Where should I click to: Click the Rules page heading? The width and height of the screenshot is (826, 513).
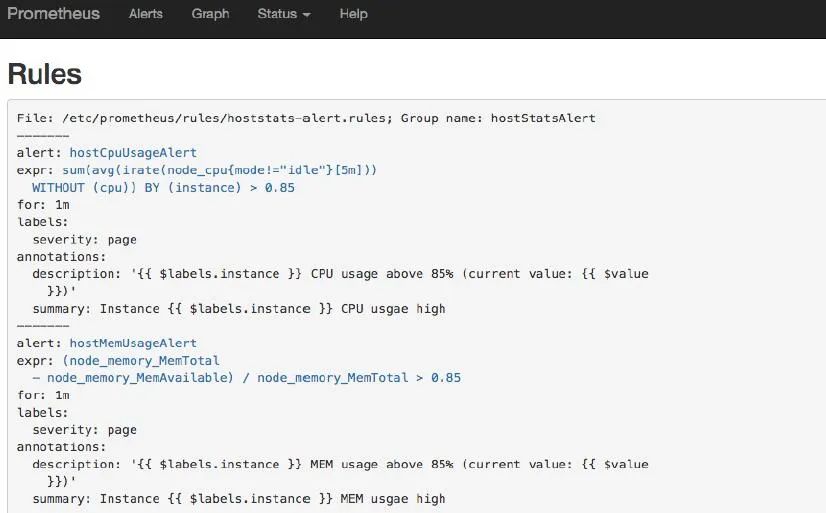45,74
